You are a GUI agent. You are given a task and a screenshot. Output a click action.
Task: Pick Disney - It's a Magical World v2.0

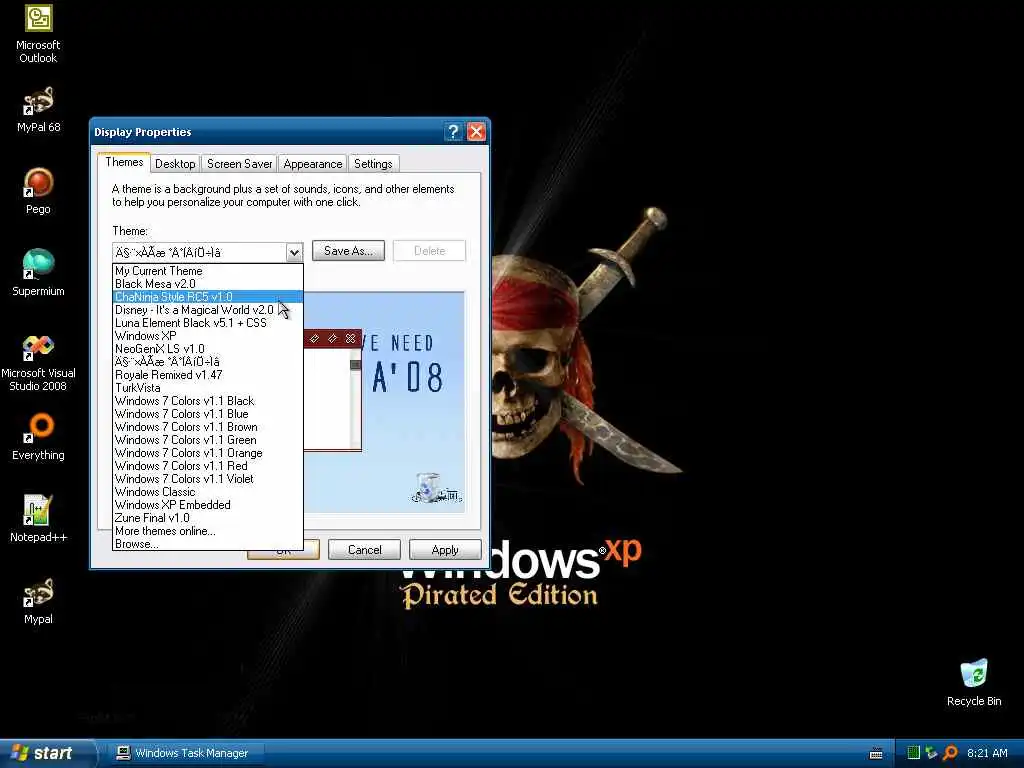coord(208,310)
